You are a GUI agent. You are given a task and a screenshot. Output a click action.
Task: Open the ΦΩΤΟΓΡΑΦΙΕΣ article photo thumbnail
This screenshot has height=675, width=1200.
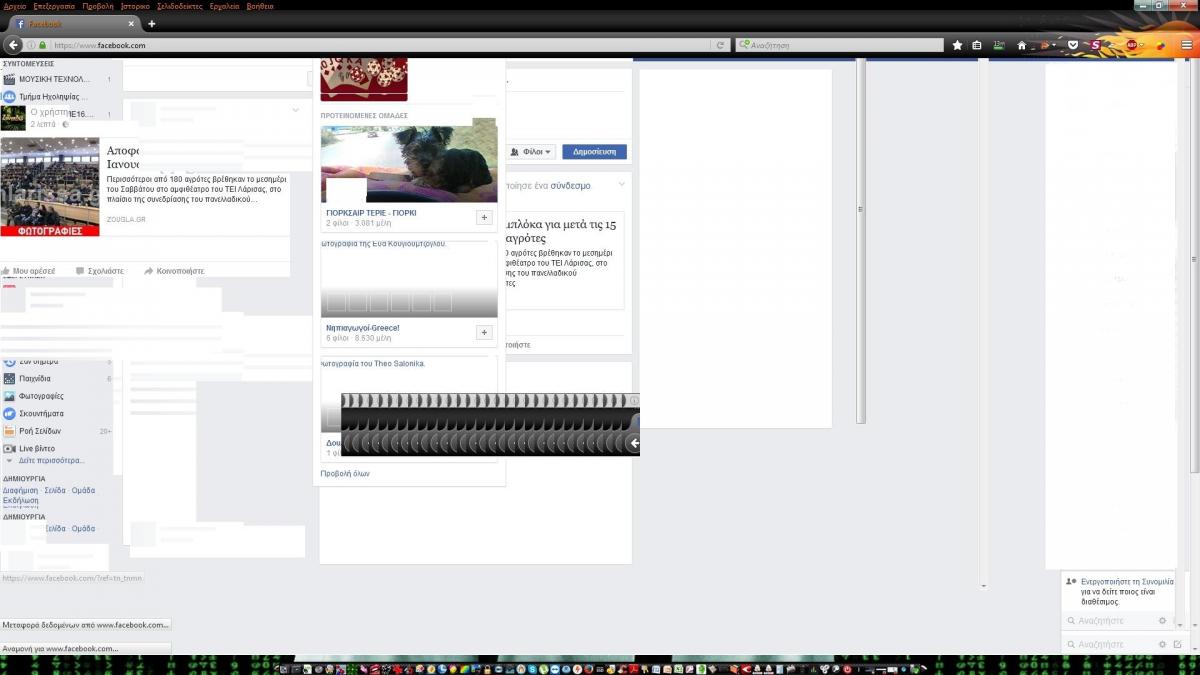coord(50,187)
